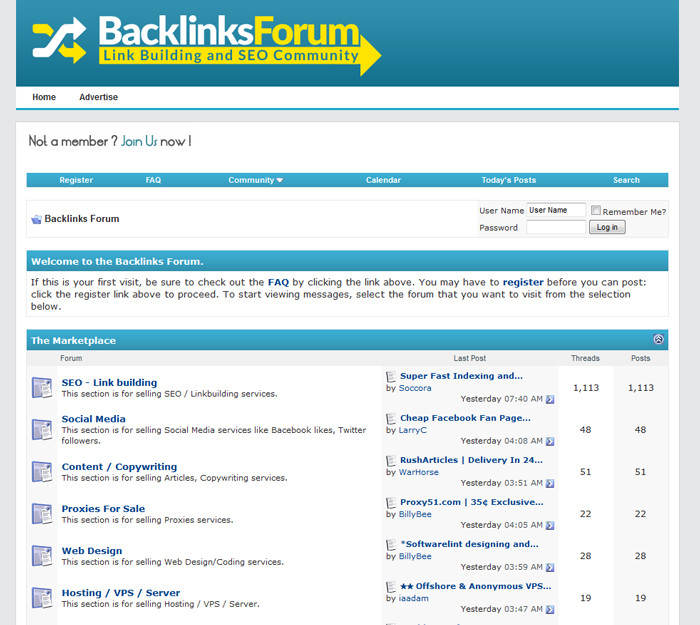This screenshot has width=700, height=625.
Task: View user iaadam's profile
Action: [413, 598]
